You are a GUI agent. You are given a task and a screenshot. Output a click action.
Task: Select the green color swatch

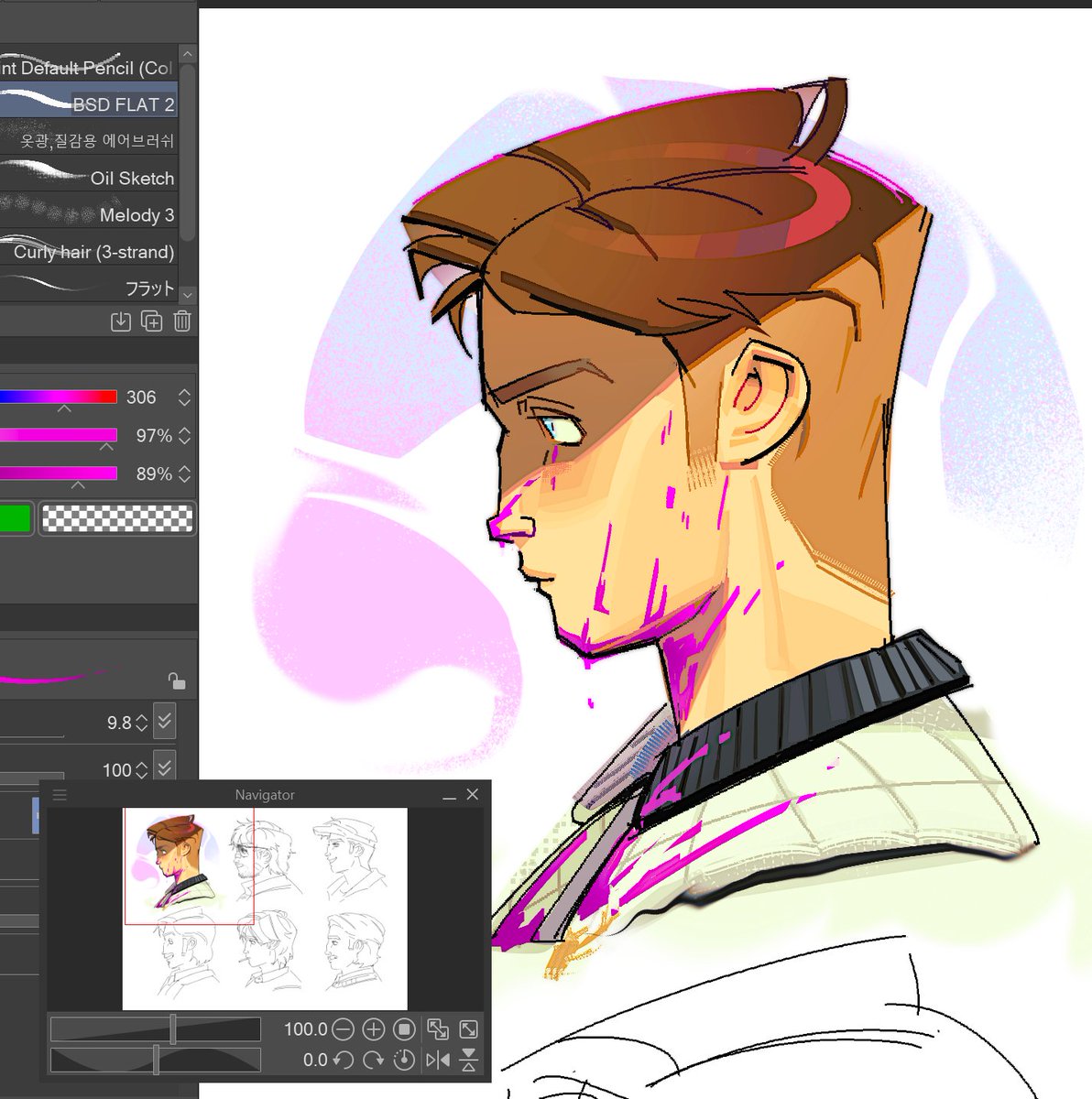click(x=16, y=518)
